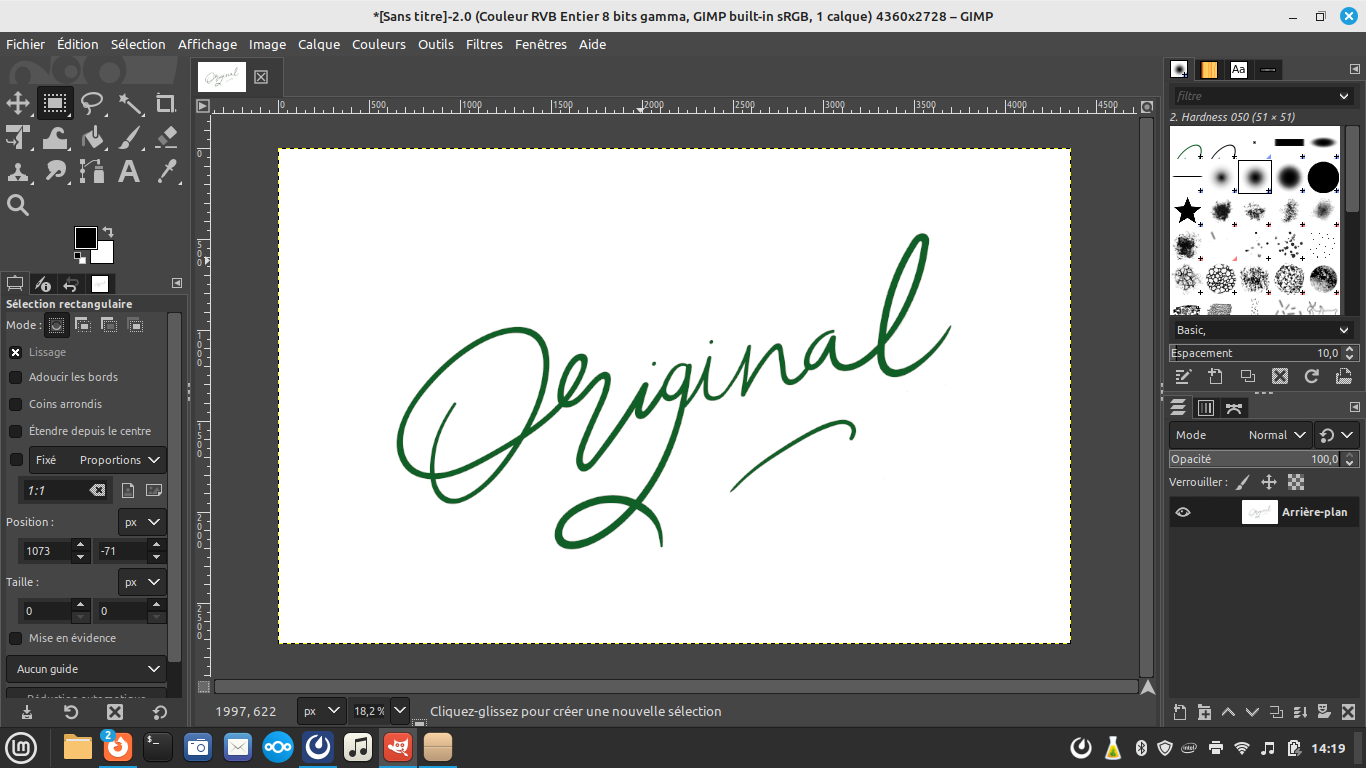Select the Zoom magnifier tool
This screenshot has height=768, width=1366.
[18, 205]
